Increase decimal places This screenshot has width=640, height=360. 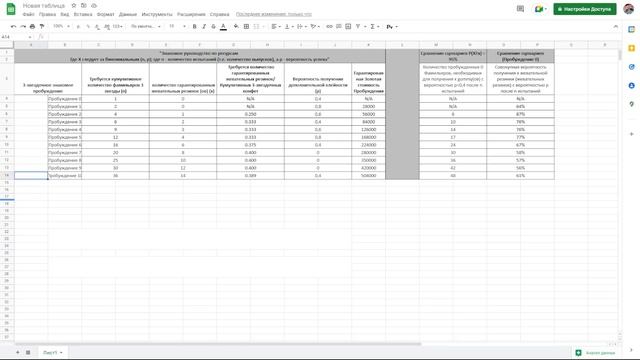(107, 27)
